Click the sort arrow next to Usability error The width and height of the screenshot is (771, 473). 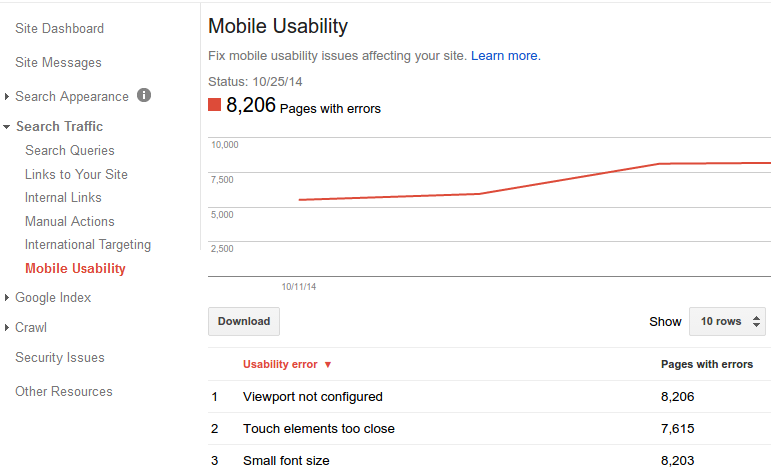point(328,365)
